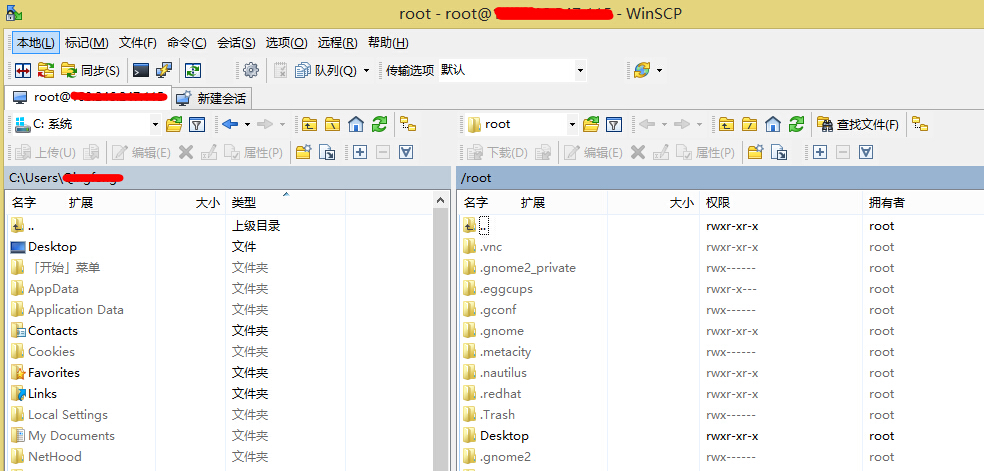The image size is (984, 471).
Task: Expand dropdown arrow next to globe icon
Action: [659, 70]
